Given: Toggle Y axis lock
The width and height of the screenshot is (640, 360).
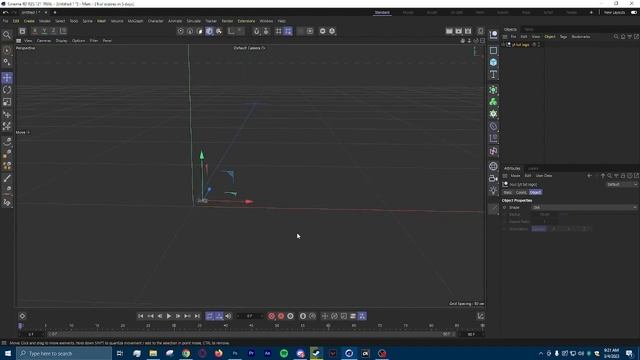Looking at the screenshot, I should click(44, 31).
